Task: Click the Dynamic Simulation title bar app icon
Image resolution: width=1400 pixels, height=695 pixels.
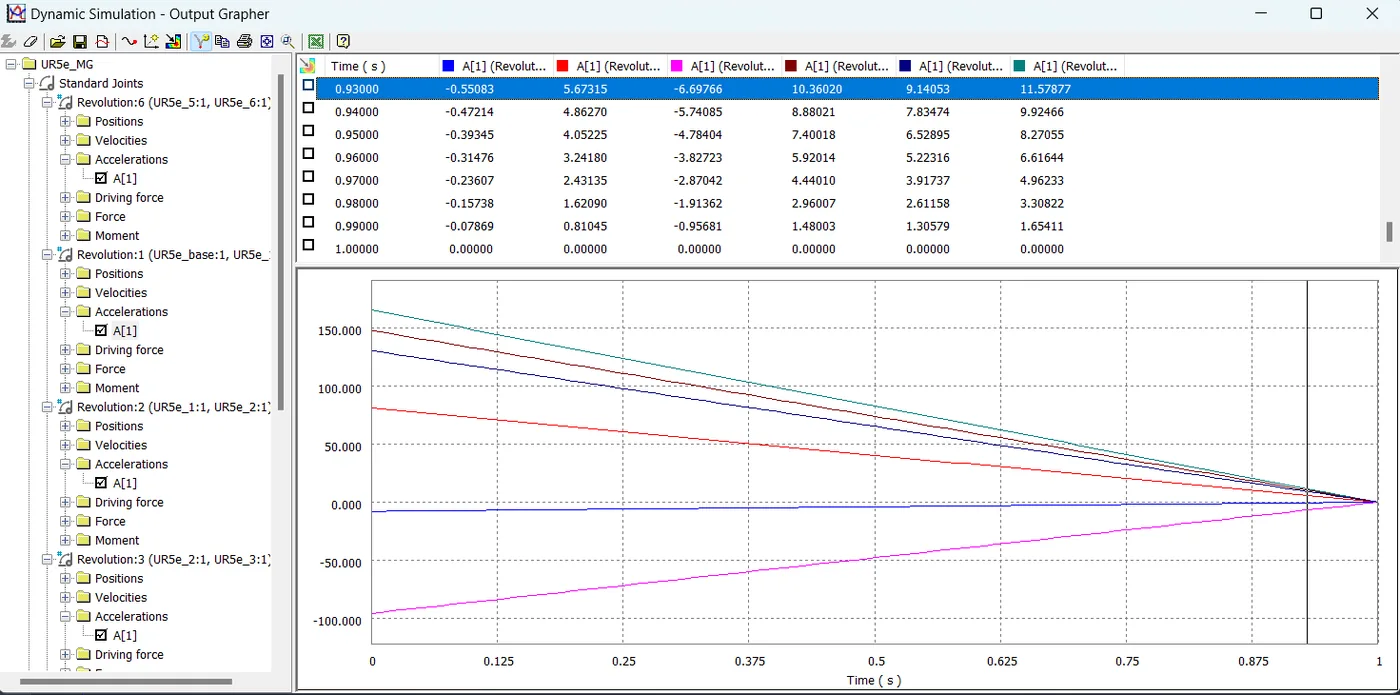Action: pos(16,13)
